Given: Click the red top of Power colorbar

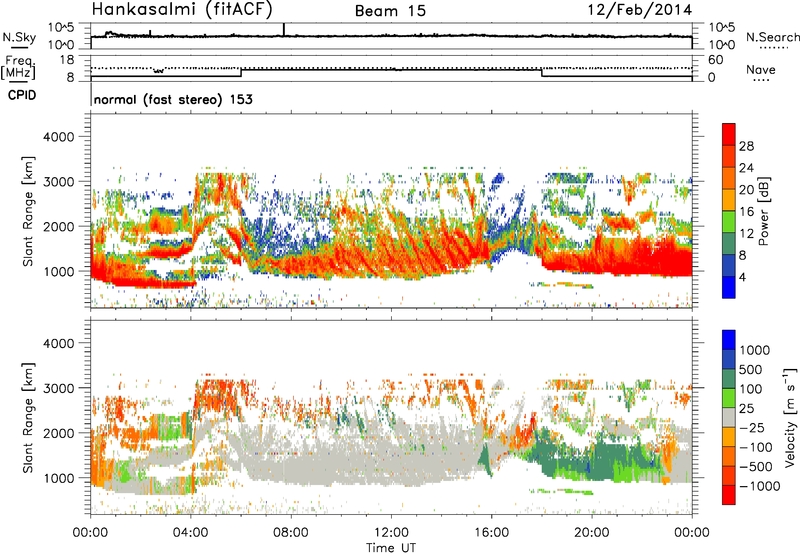Looking at the screenshot, I should (x=729, y=134).
